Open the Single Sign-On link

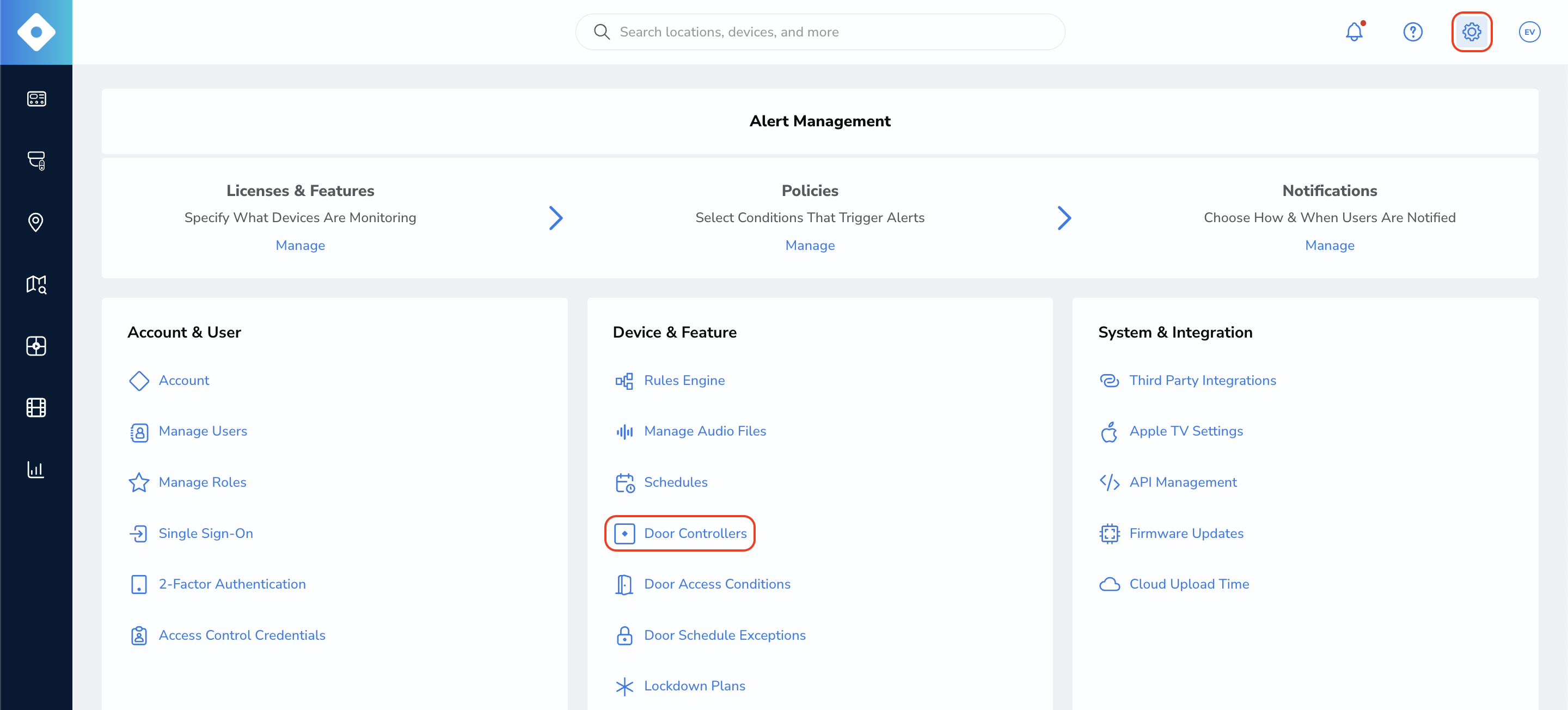coord(206,534)
